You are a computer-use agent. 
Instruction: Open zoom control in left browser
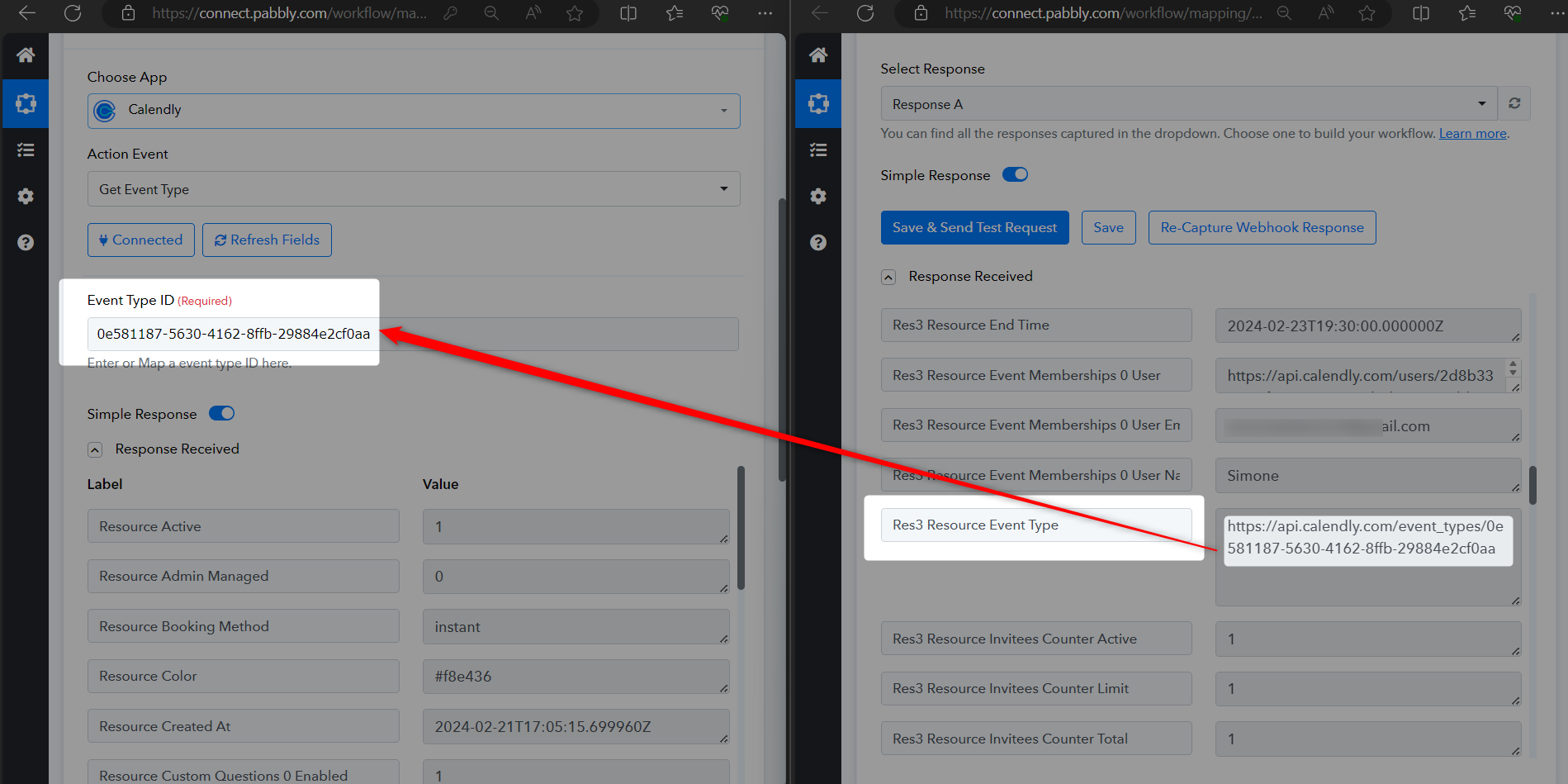(x=491, y=13)
